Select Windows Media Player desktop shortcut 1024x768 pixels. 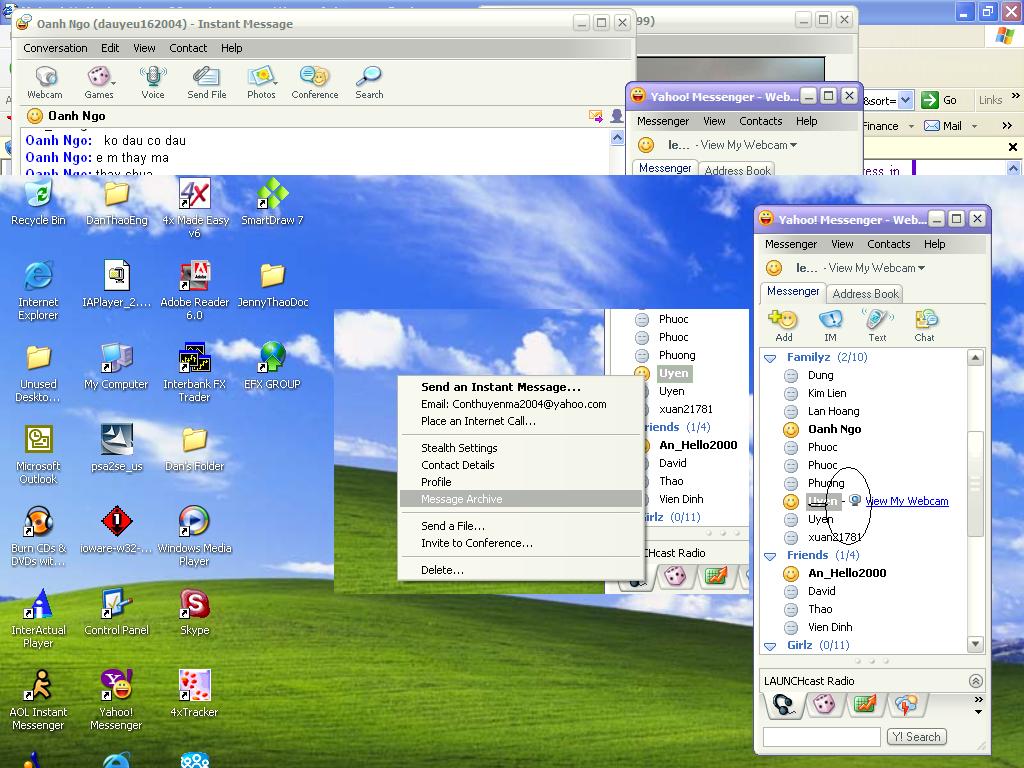[195, 536]
